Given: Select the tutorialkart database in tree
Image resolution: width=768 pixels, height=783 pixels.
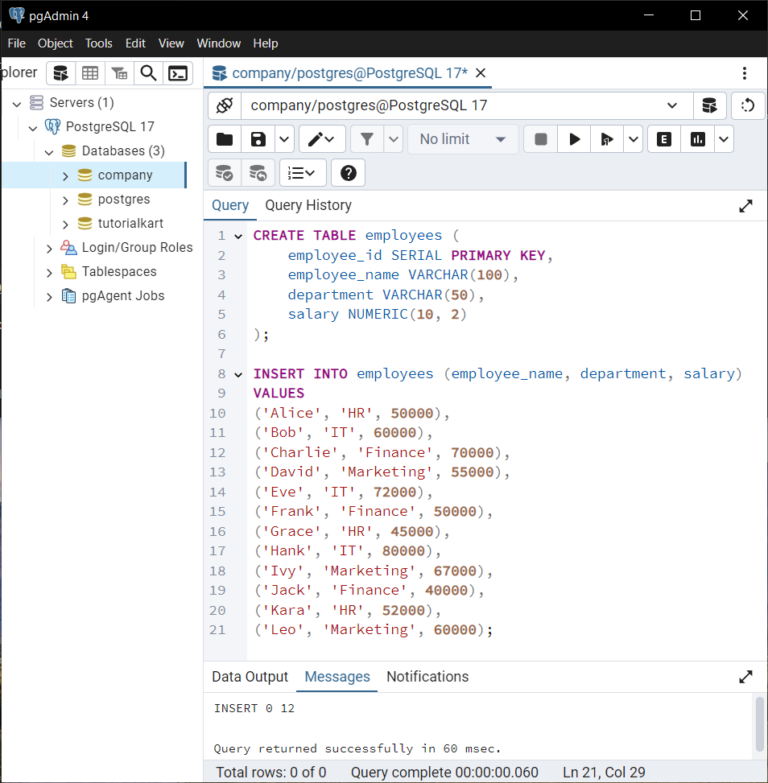Looking at the screenshot, I should coord(130,223).
